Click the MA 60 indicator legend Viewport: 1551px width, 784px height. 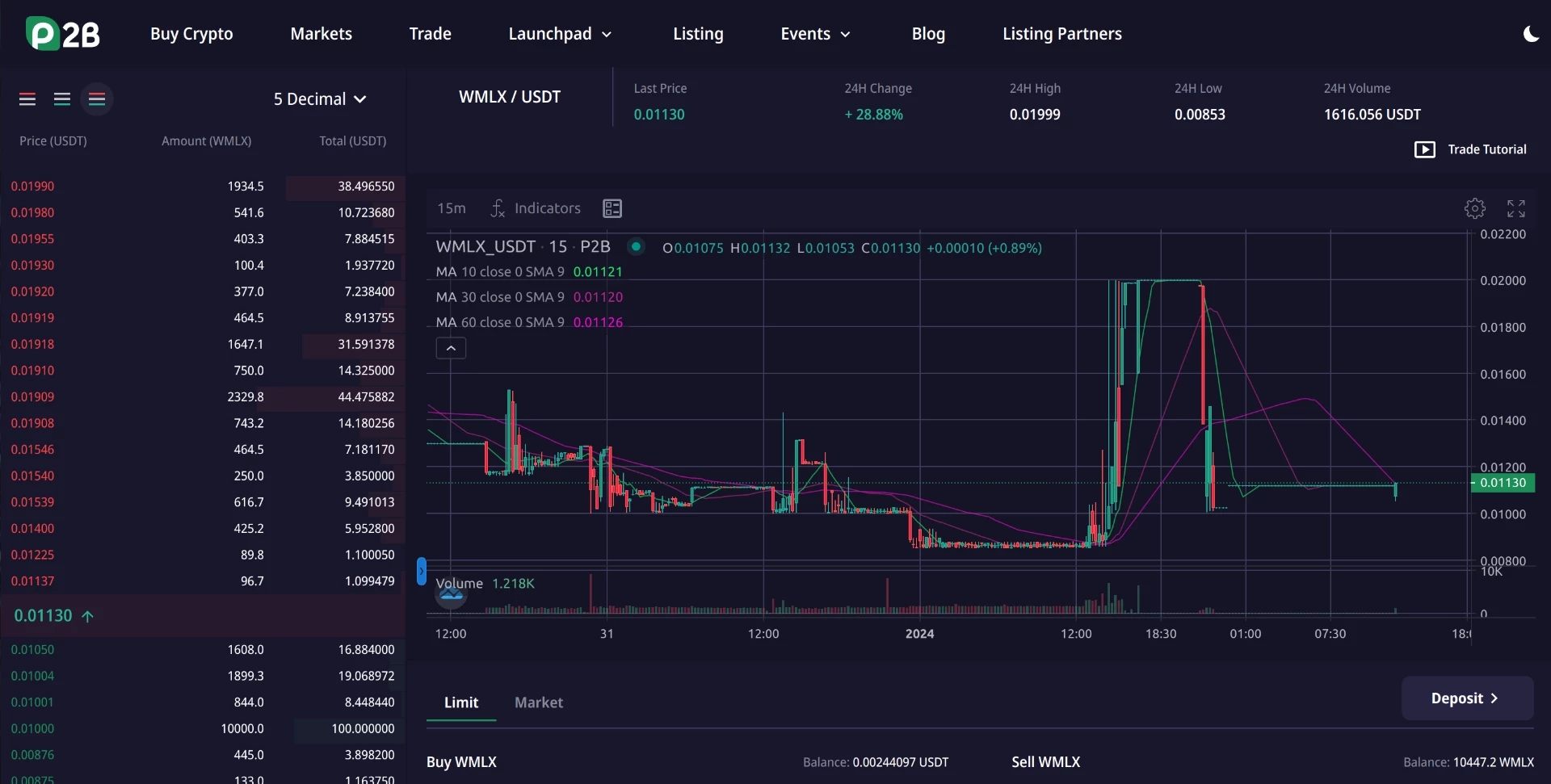point(529,322)
